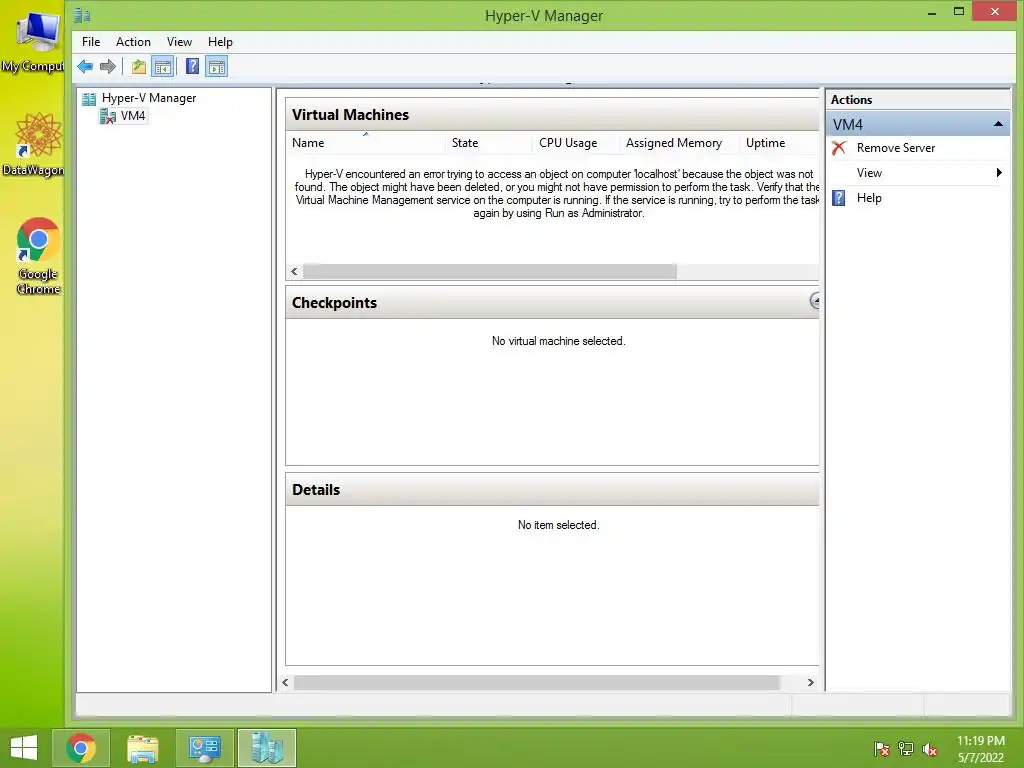Open the Action menu
The width and height of the screenshot is (1024, 768).
pyautogui.click(x=133, y=42)
